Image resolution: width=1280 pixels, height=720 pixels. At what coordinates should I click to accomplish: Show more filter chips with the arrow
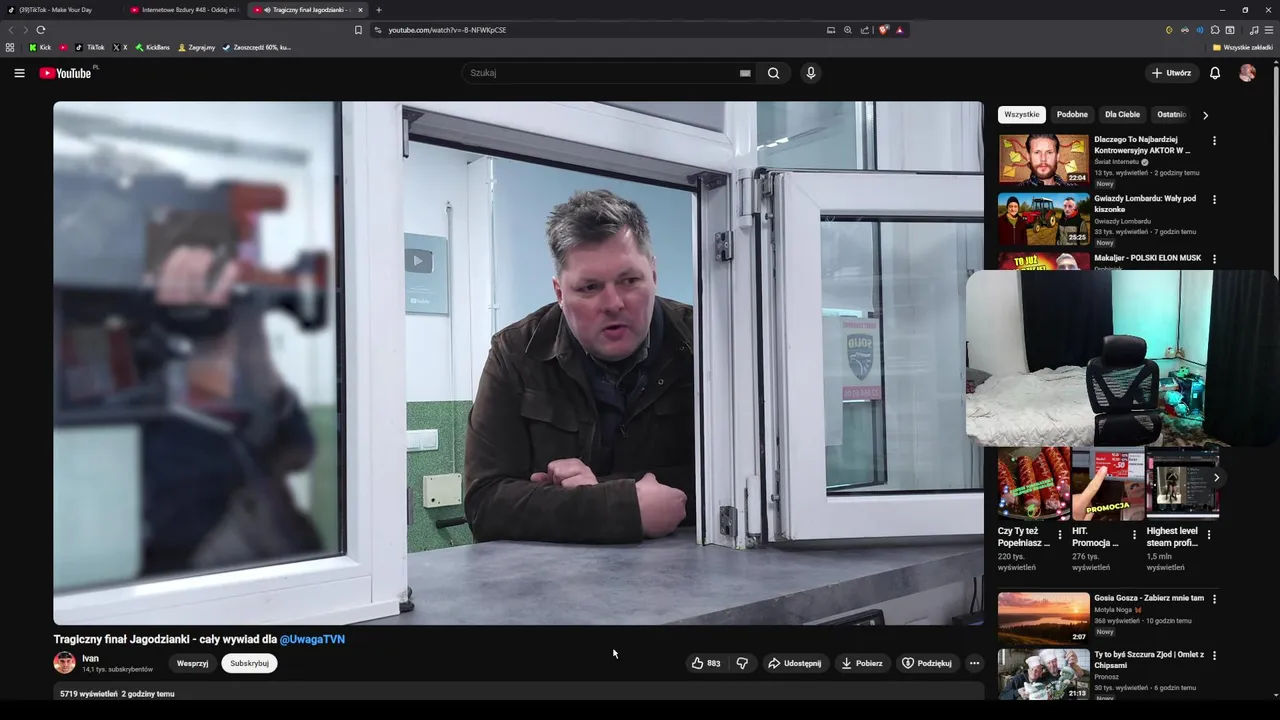pos(1205,115)
